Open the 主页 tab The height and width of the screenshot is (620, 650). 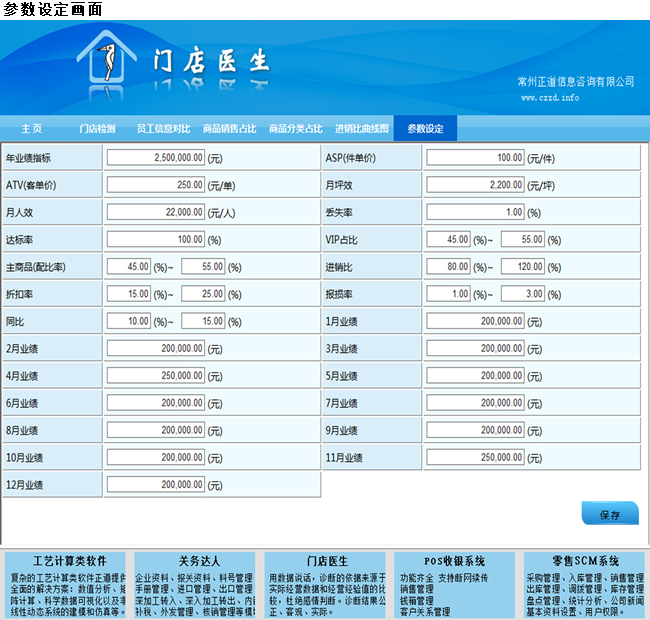coord(32,129)
